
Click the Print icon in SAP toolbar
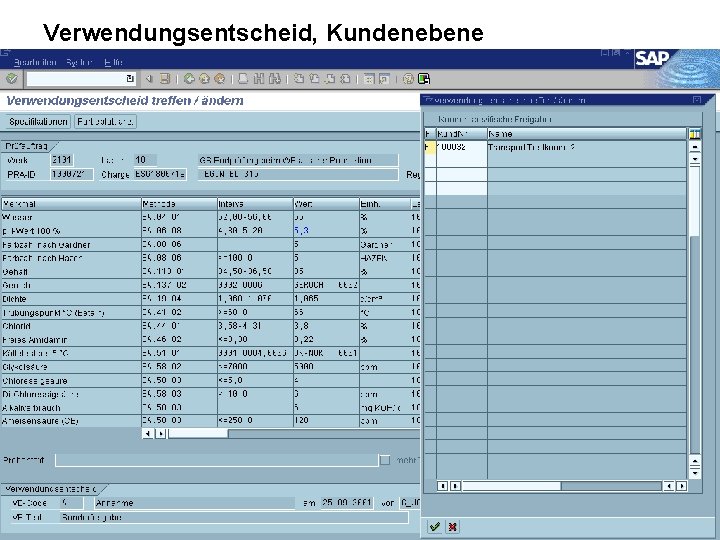click(243, 79)
